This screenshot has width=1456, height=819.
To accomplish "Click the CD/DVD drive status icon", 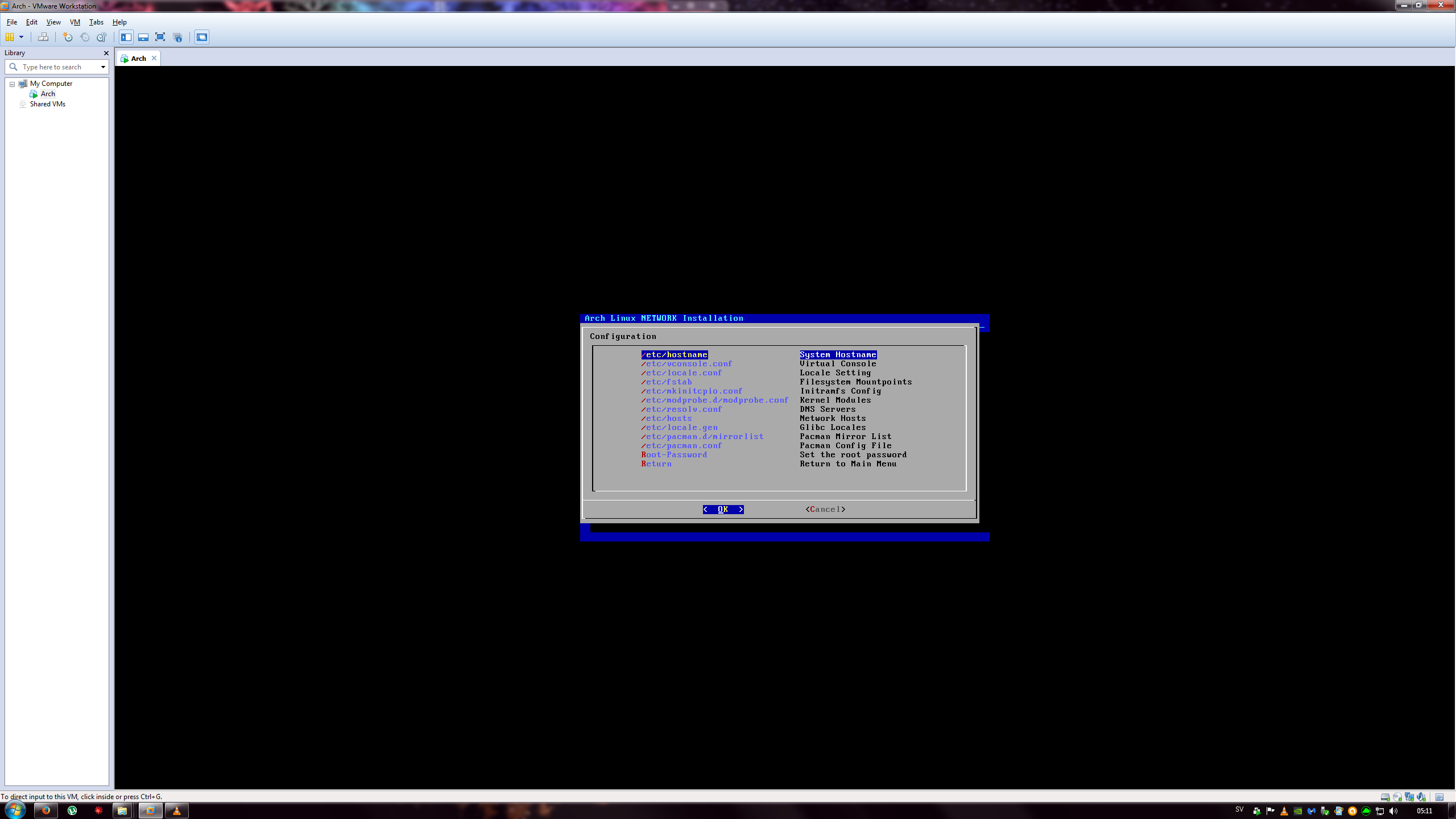I will [x=1397, y=797].
